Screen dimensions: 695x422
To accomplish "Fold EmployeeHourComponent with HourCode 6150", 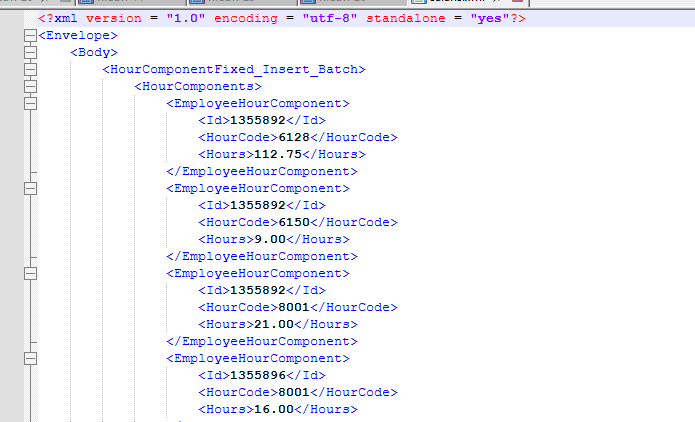I will (30, 188).
